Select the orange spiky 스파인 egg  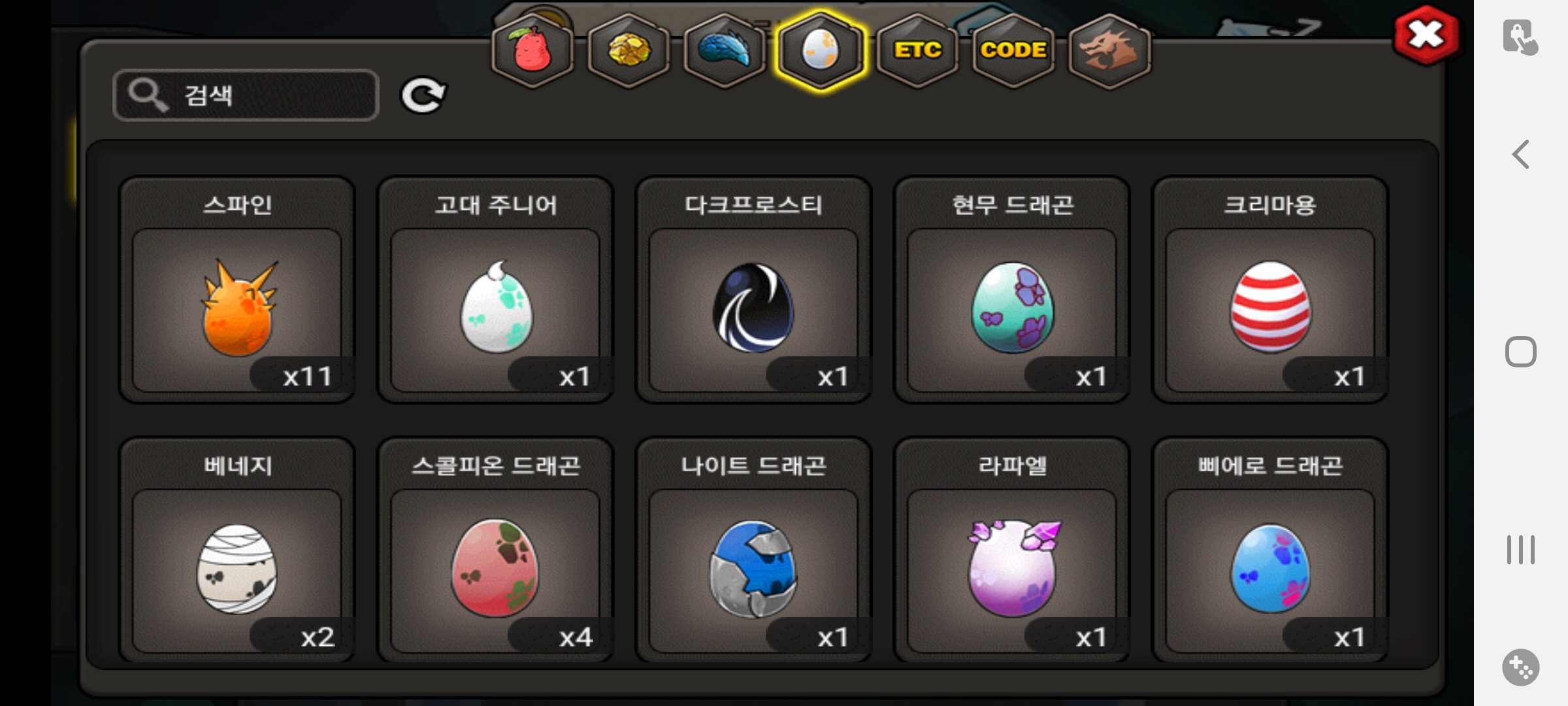click(x=237, y=290)
